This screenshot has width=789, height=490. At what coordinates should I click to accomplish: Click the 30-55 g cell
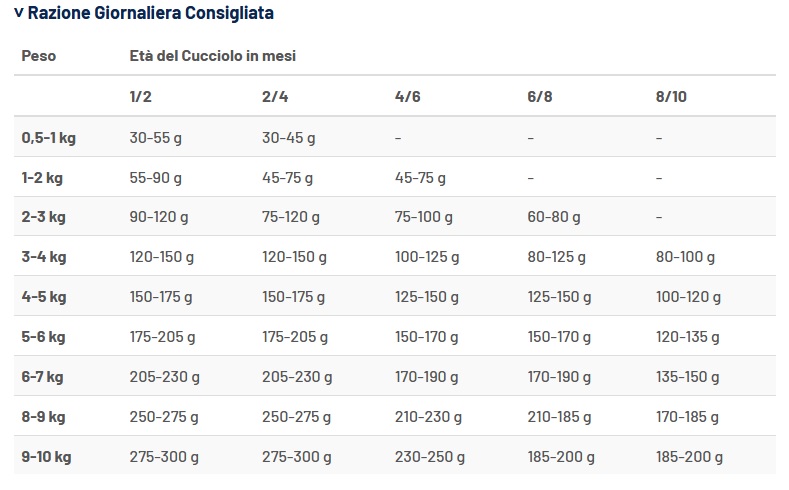156,138
